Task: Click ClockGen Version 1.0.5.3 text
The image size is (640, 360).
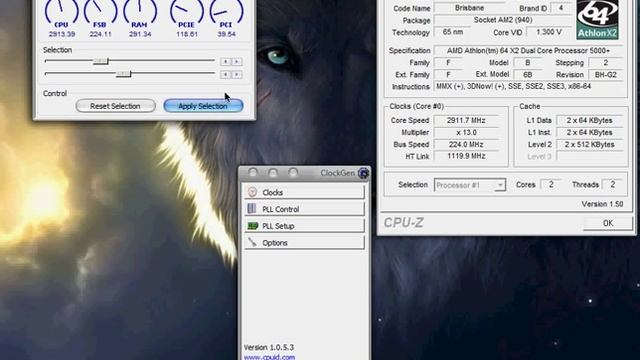Action: tap(269, 347)
